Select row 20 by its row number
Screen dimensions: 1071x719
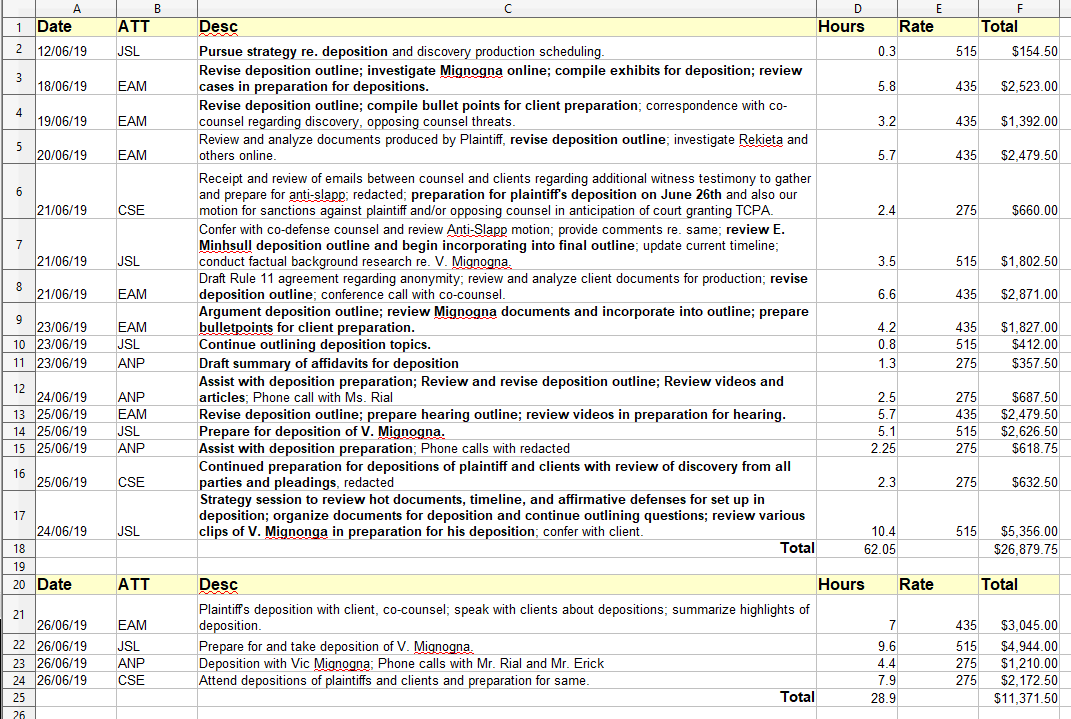tap(18, 584)
